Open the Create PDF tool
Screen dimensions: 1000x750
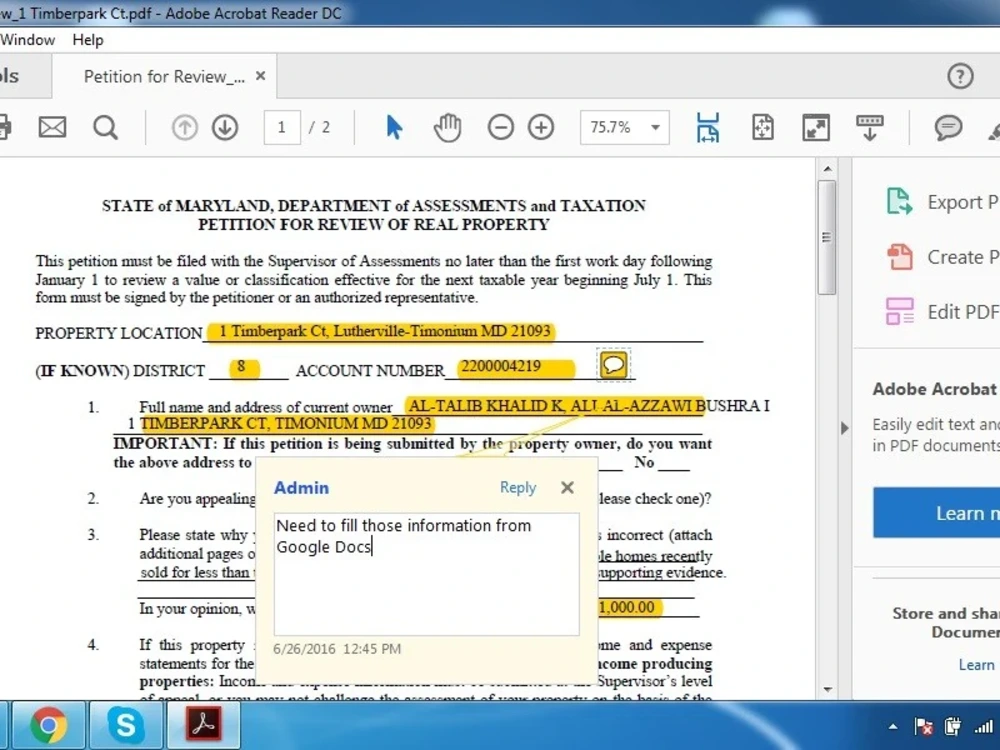click(941, 257)
